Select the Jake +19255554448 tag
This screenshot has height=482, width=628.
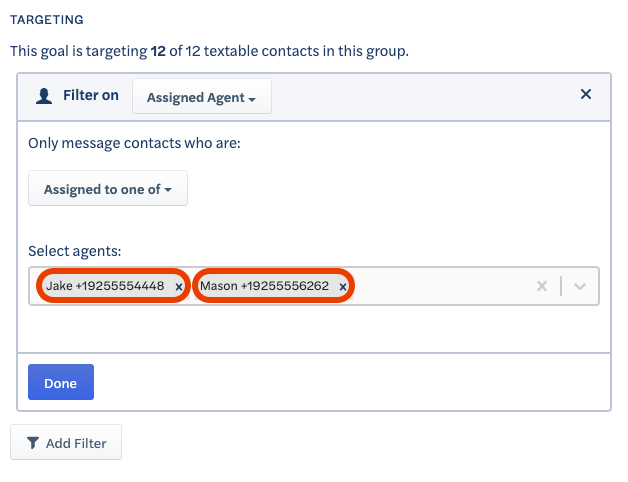click(x=105, y=286)
